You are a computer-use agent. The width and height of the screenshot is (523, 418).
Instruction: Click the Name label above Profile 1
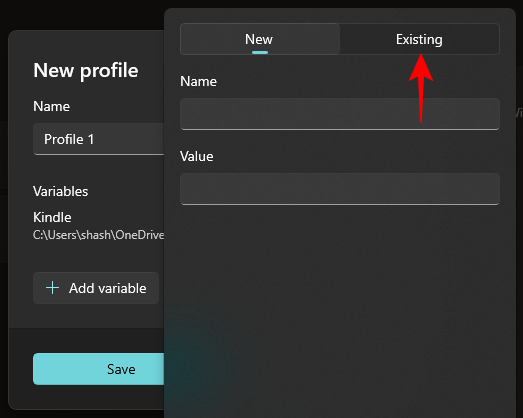tap(51, 106)
